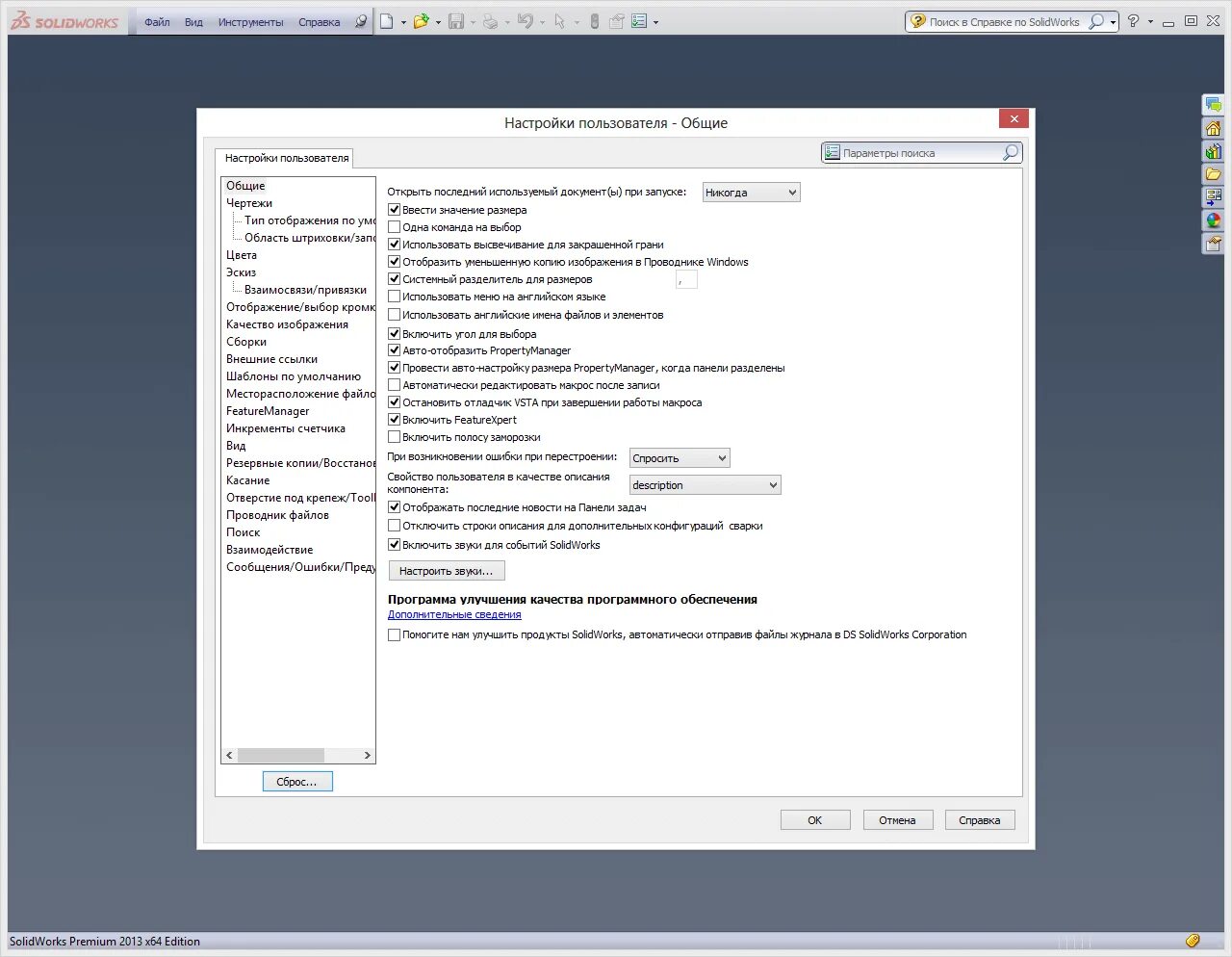Click the Справка dialog button

point(980,820)
